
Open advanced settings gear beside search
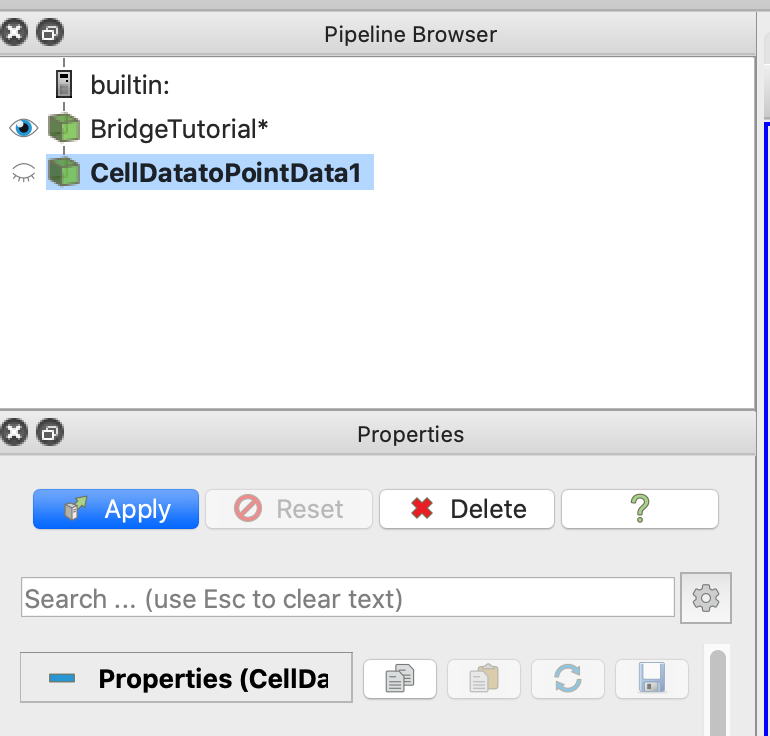(x=706, y=598)
